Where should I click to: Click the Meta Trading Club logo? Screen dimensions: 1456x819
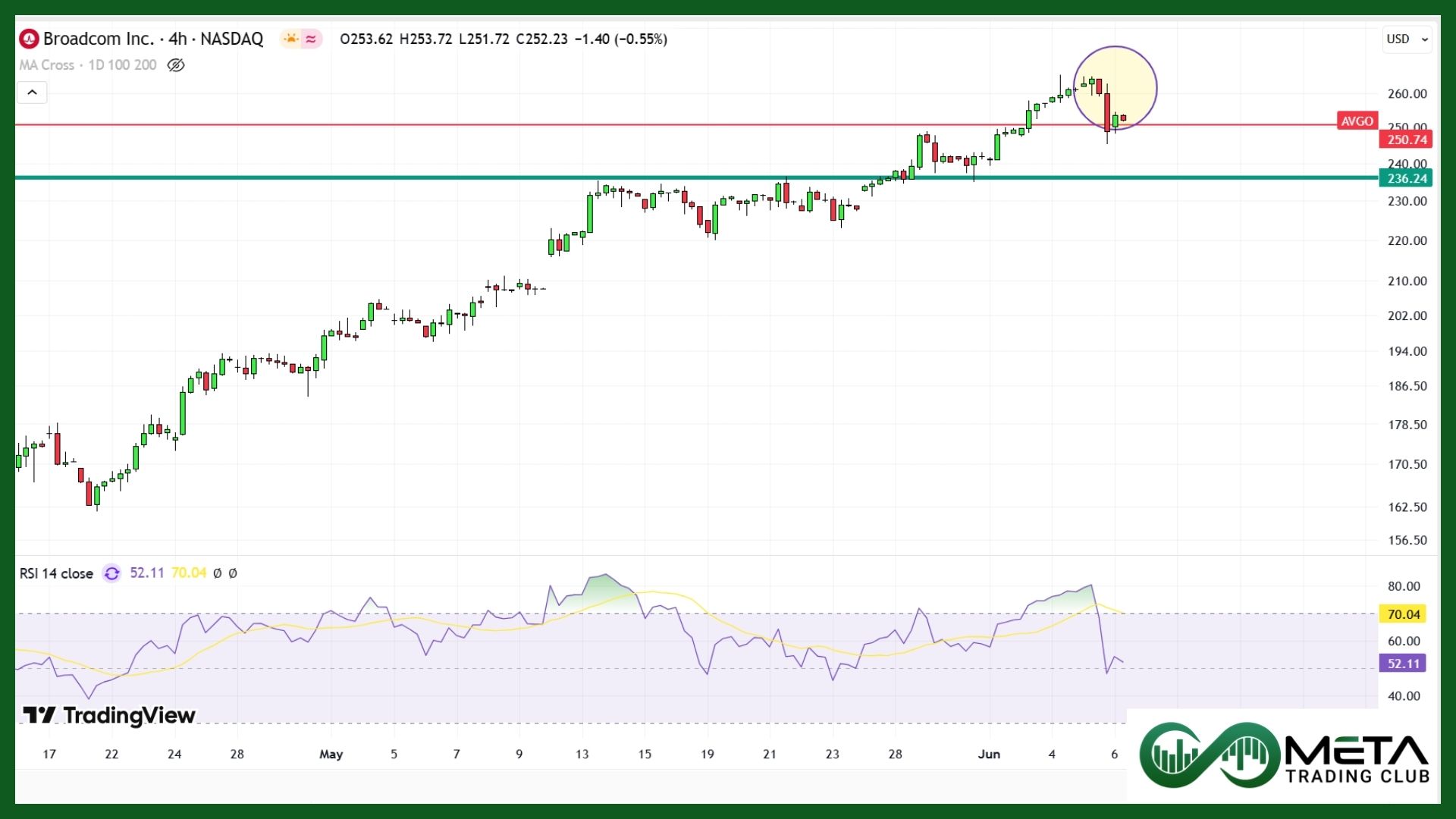click(x=1285, y=755)
